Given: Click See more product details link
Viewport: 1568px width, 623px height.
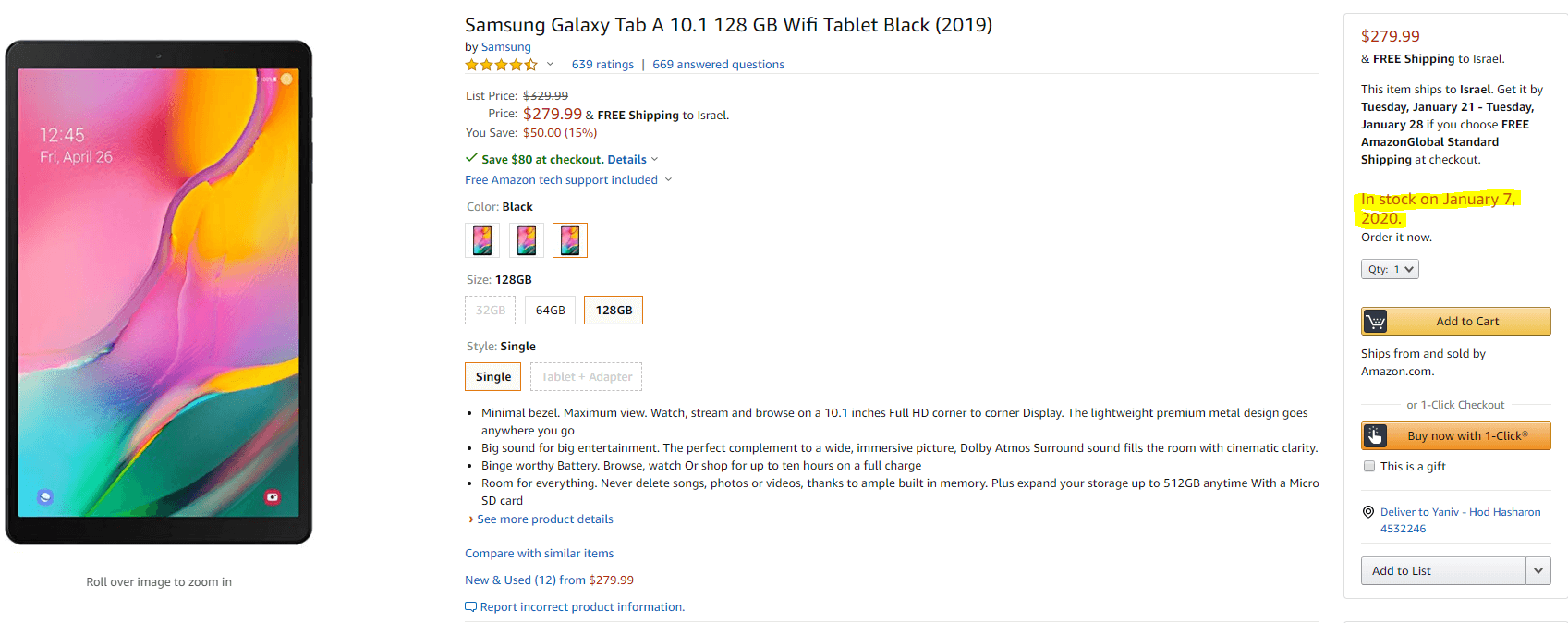Looking at the screenshot, I should tap(544, 519).
